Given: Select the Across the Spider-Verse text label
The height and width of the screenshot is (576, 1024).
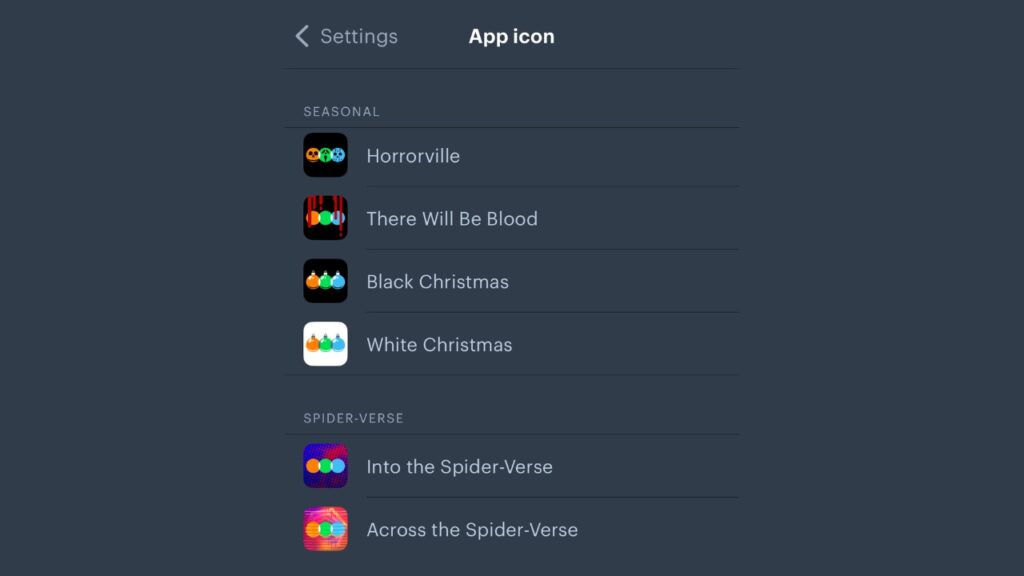Looking at the screenshot, I should click(472, 530).
